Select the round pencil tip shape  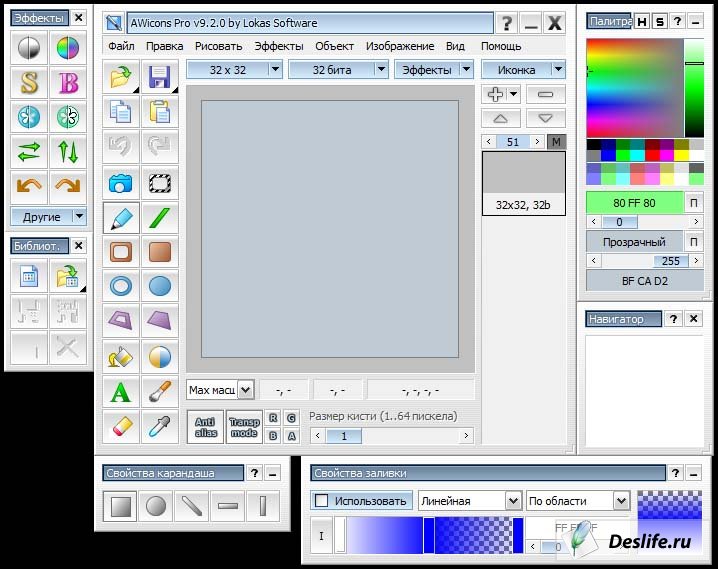(x=156, y=506)
